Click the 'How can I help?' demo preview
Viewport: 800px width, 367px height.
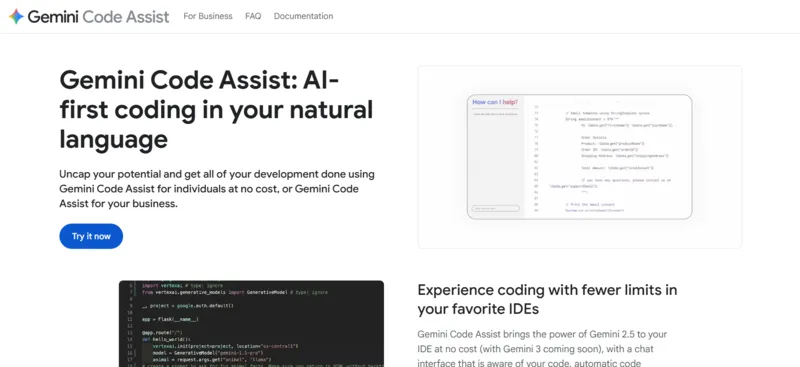pyautogui.click(x=580, y=157)
